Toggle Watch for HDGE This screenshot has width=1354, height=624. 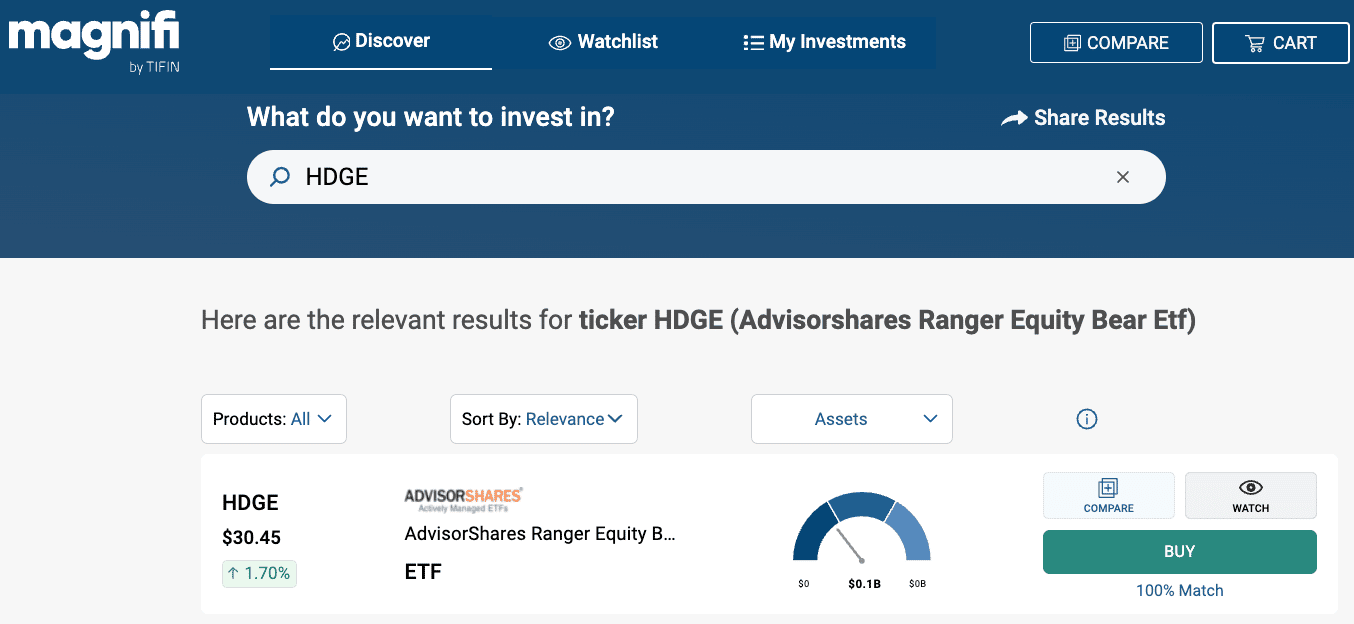pos(1250,495)
